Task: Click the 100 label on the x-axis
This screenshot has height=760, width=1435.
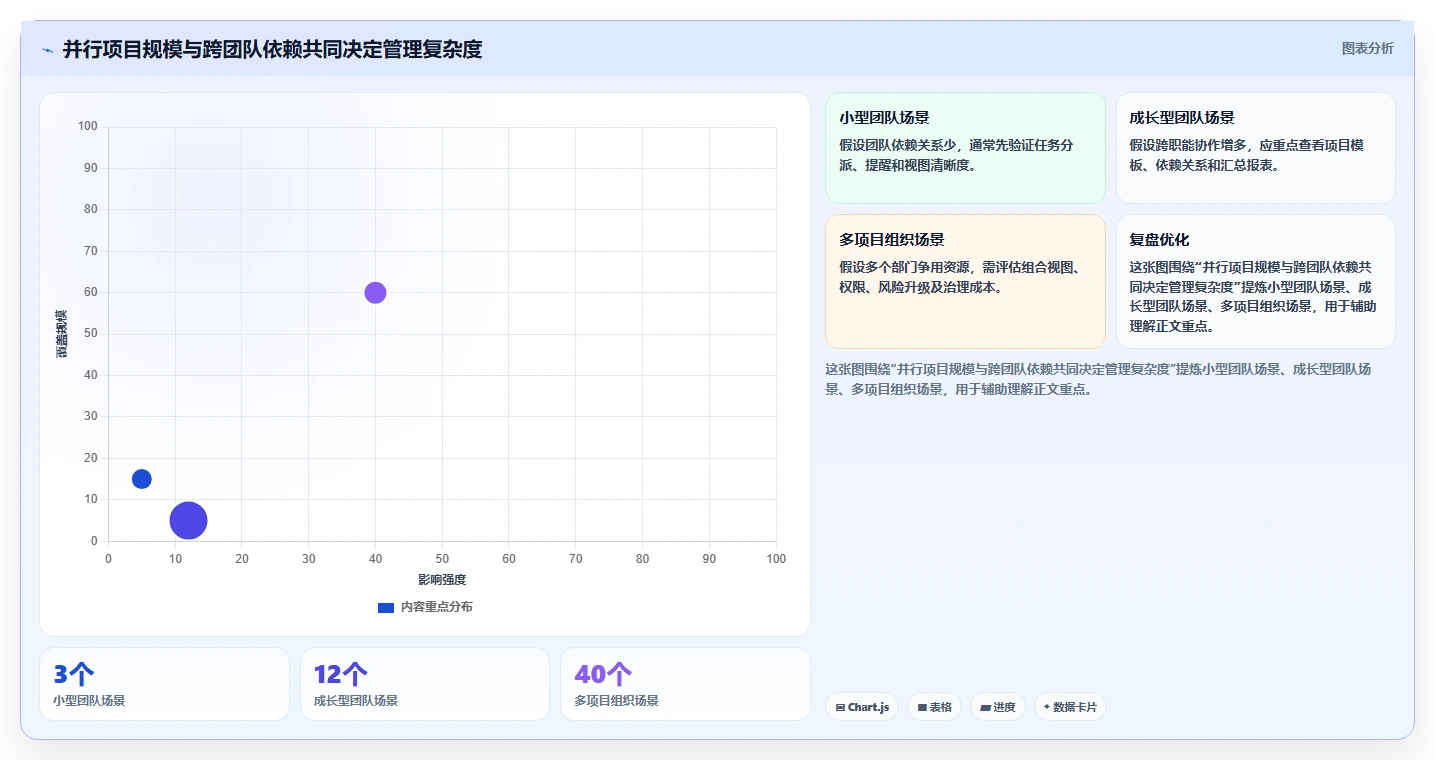Action: (776, 559)
